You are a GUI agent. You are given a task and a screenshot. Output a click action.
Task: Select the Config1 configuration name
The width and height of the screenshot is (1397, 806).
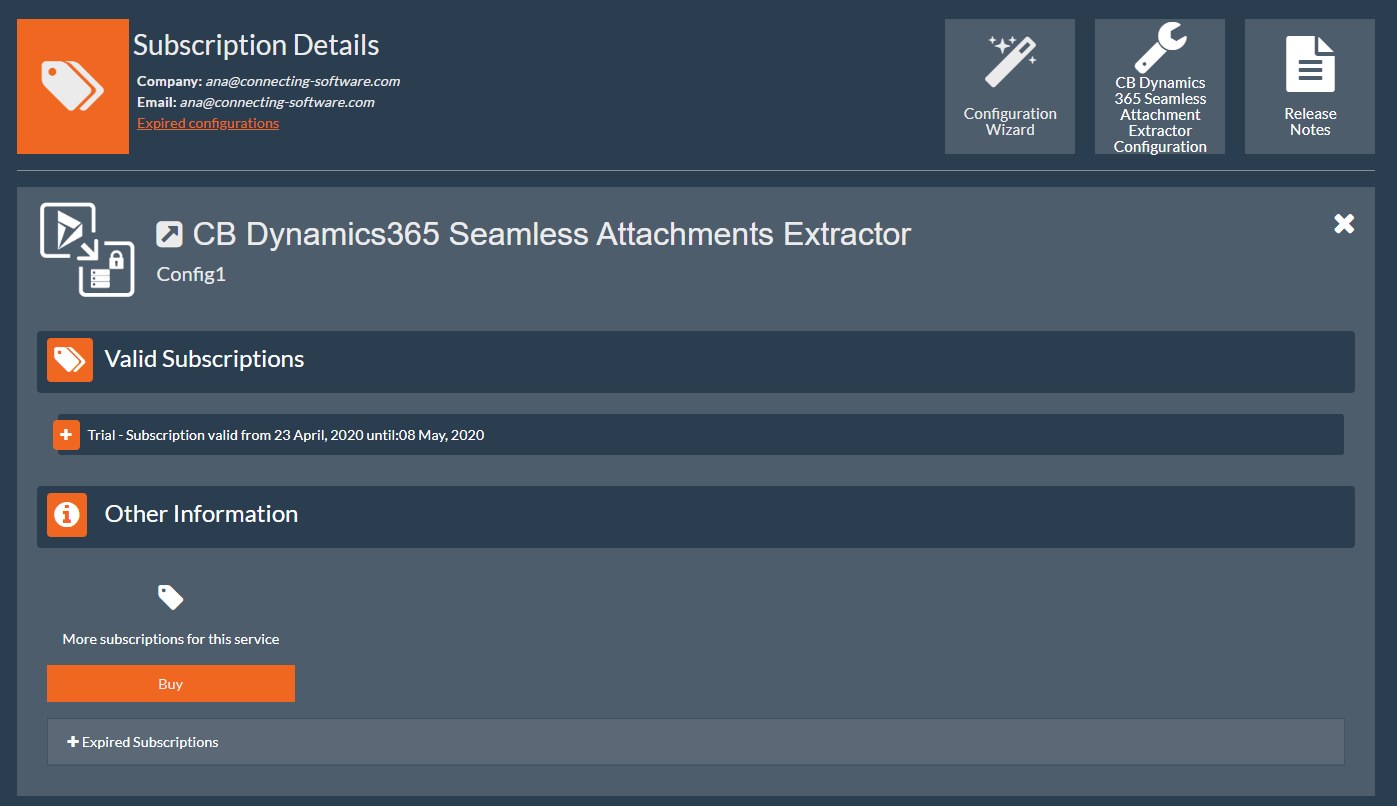point(191,274)
